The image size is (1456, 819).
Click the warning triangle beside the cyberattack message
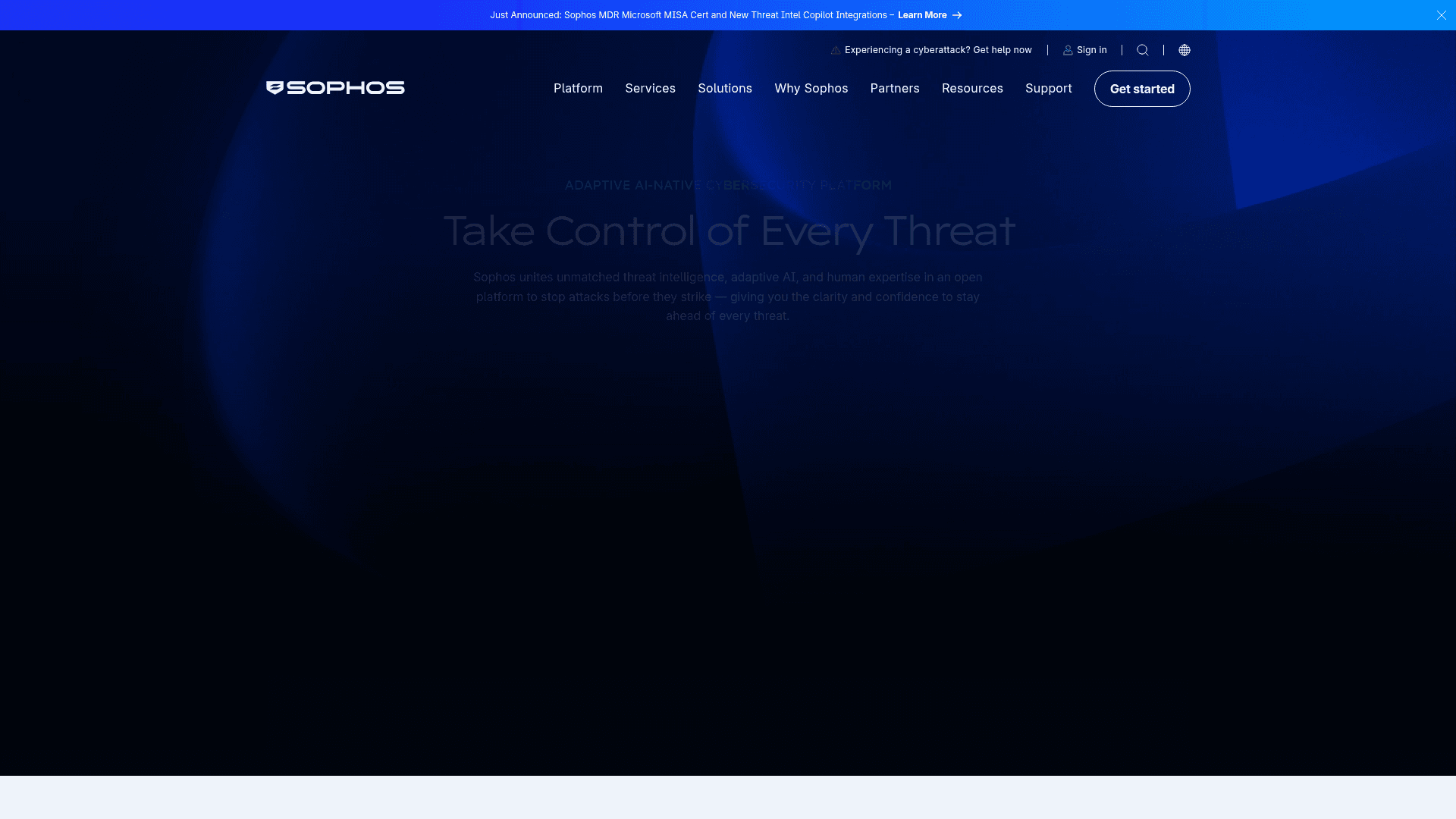(836, 49)
